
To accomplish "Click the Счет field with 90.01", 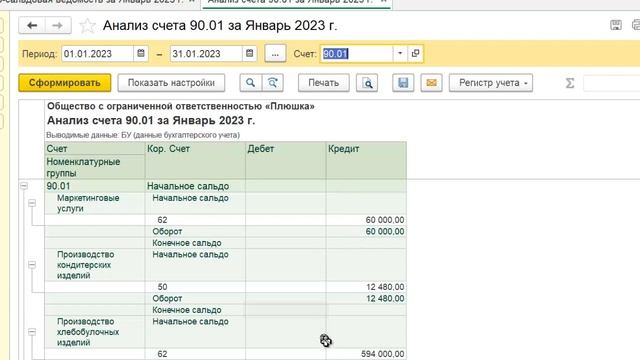I will tap(356, 54).
